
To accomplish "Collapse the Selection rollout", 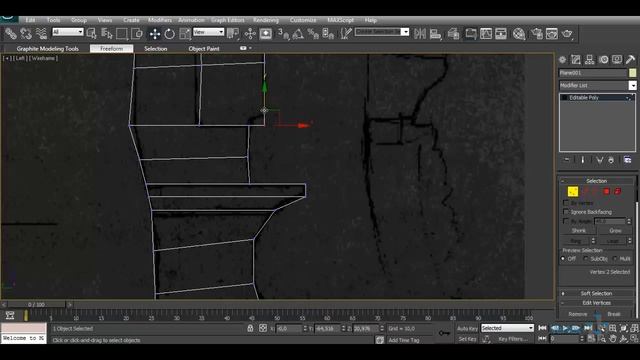I will 596,181.
